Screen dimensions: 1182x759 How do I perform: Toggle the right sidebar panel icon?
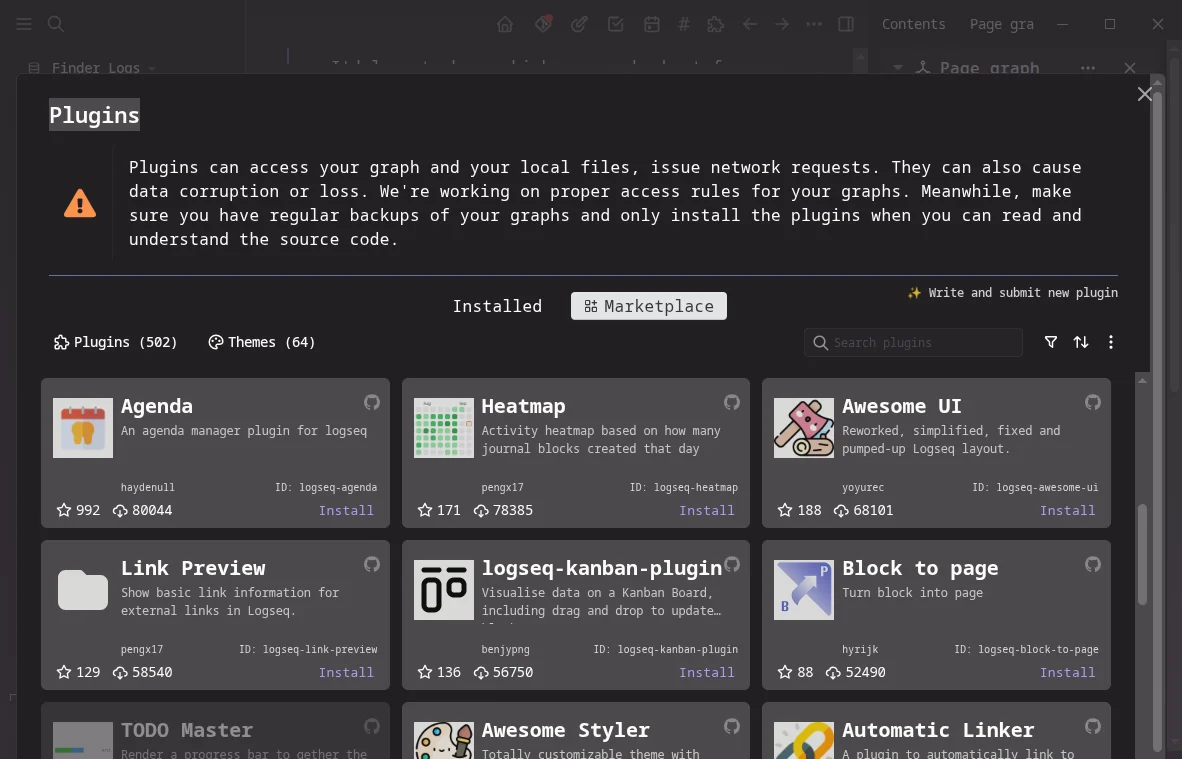click(x=846, y=24)
